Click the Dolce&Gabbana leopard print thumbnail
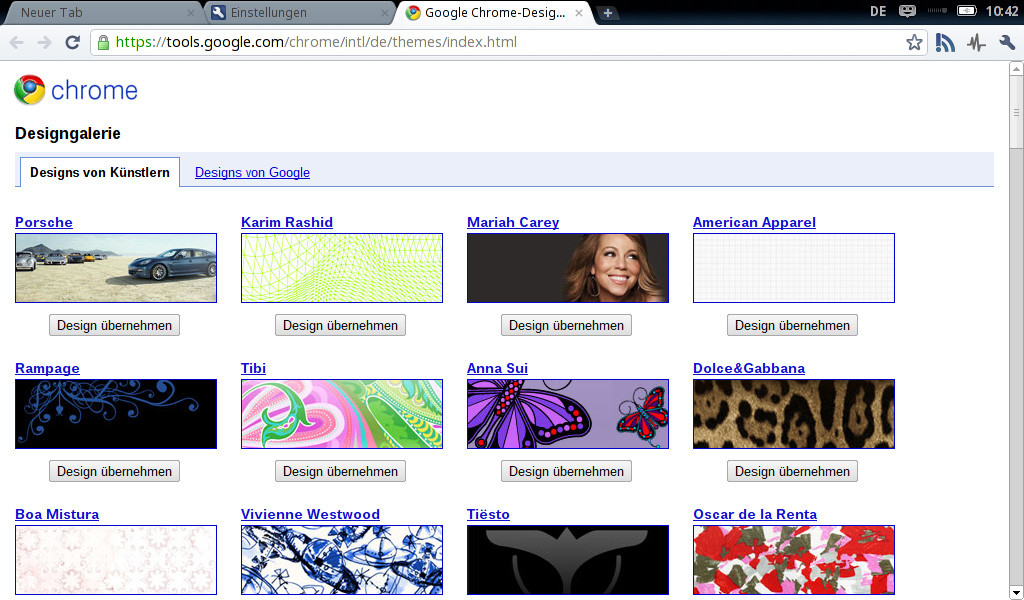The width and height of the screenshot is (1024, 600). pos(793,414)
